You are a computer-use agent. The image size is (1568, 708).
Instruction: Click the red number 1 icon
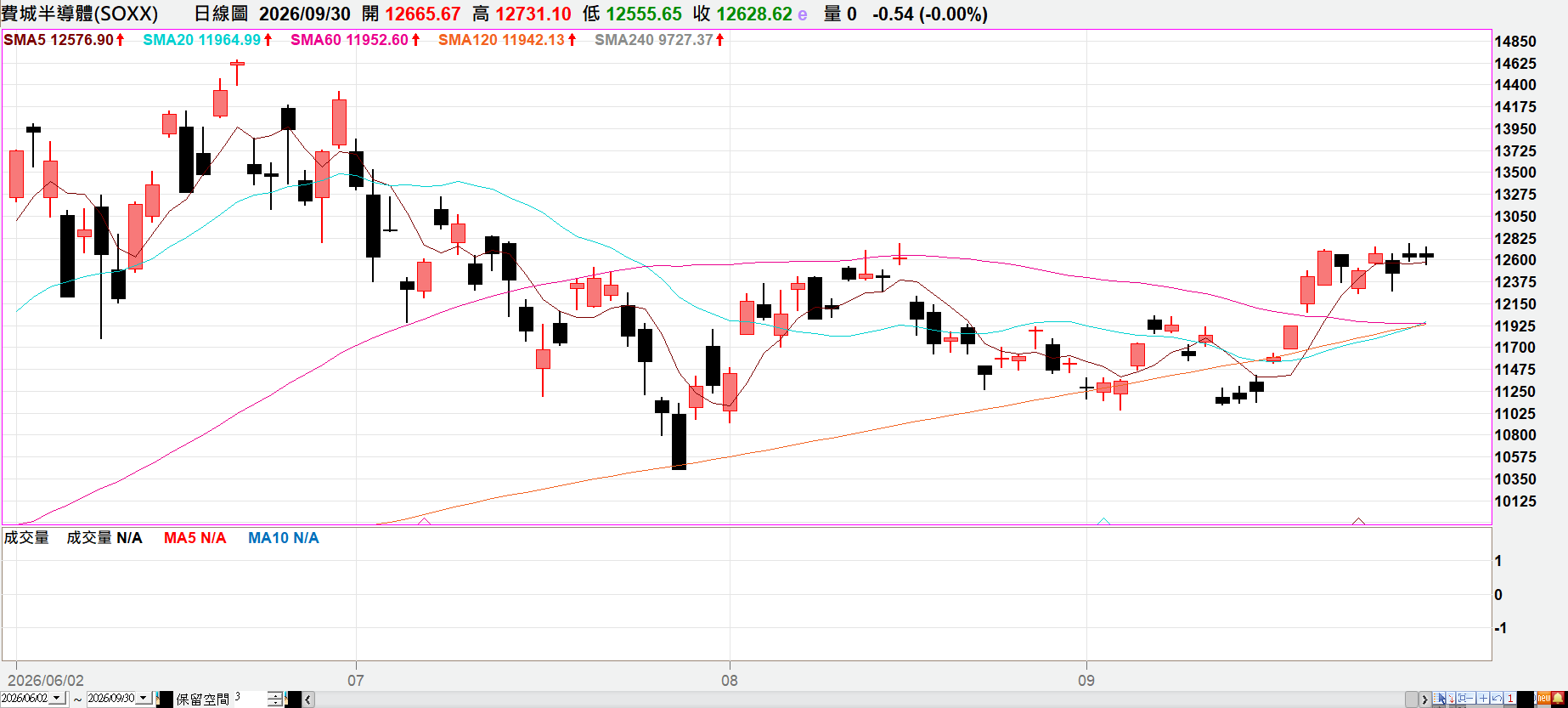1510,698
